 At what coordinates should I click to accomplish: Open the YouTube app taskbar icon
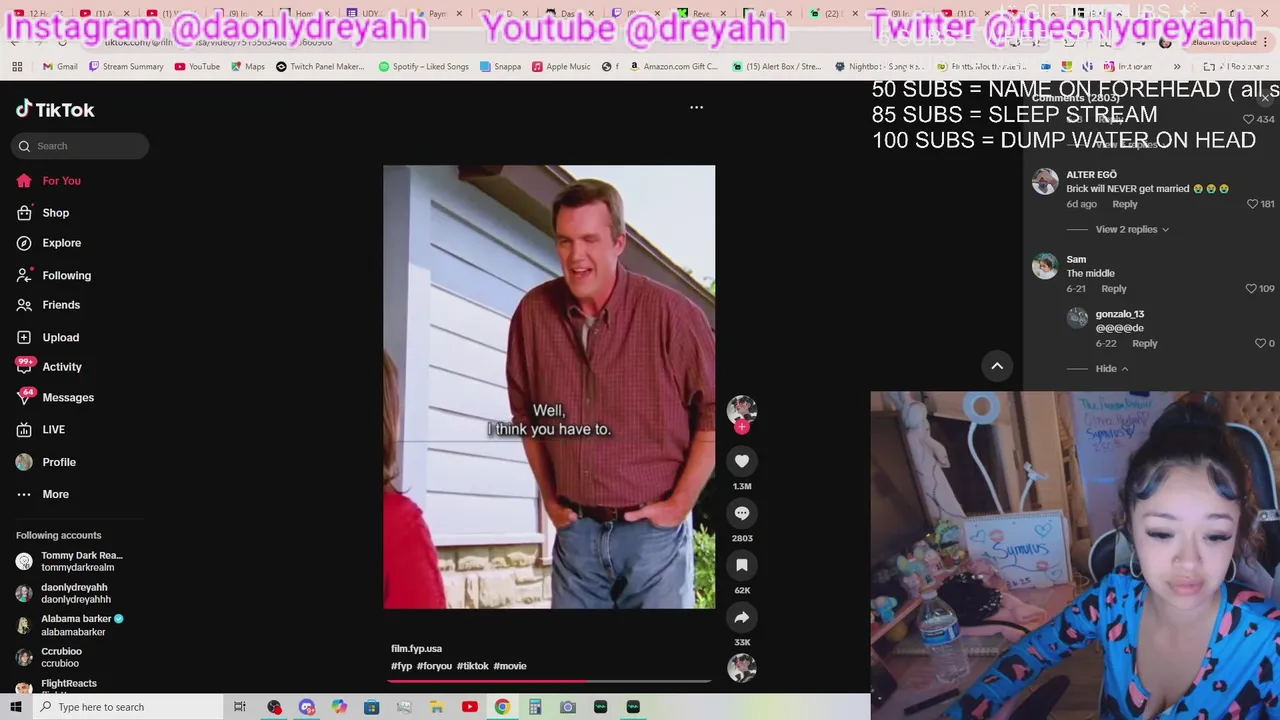point(469,707)
